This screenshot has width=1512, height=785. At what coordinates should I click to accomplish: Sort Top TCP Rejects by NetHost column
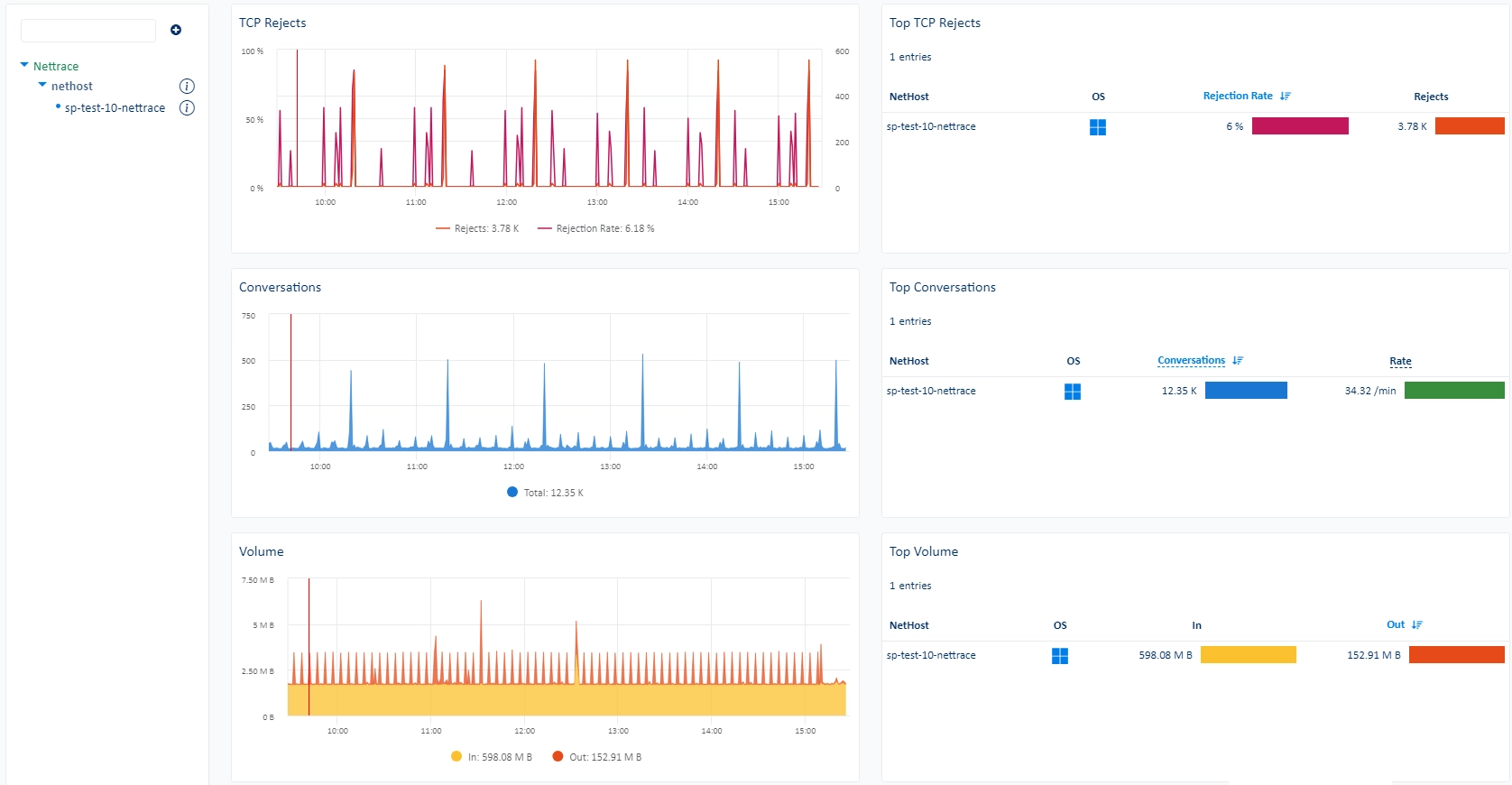tap(908, 97)
